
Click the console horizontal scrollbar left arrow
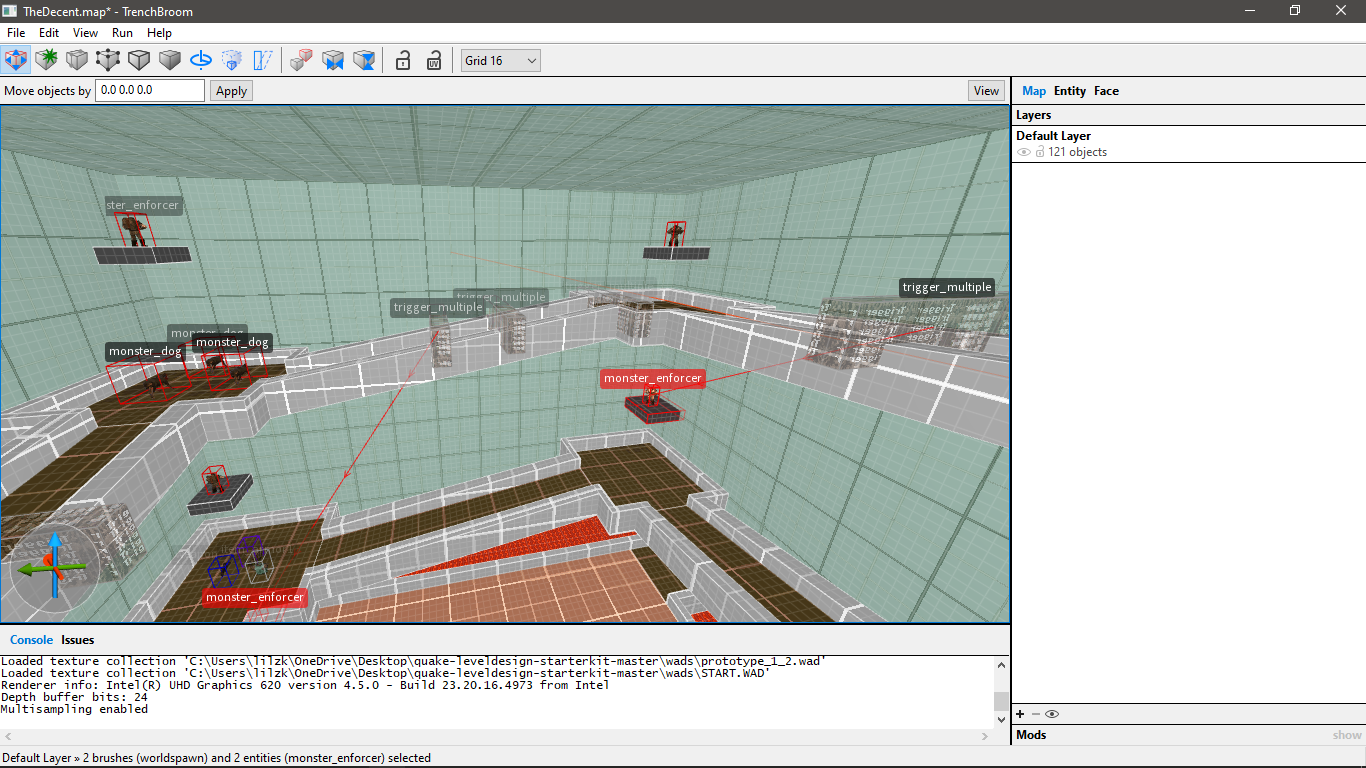[x=8, y=736]
